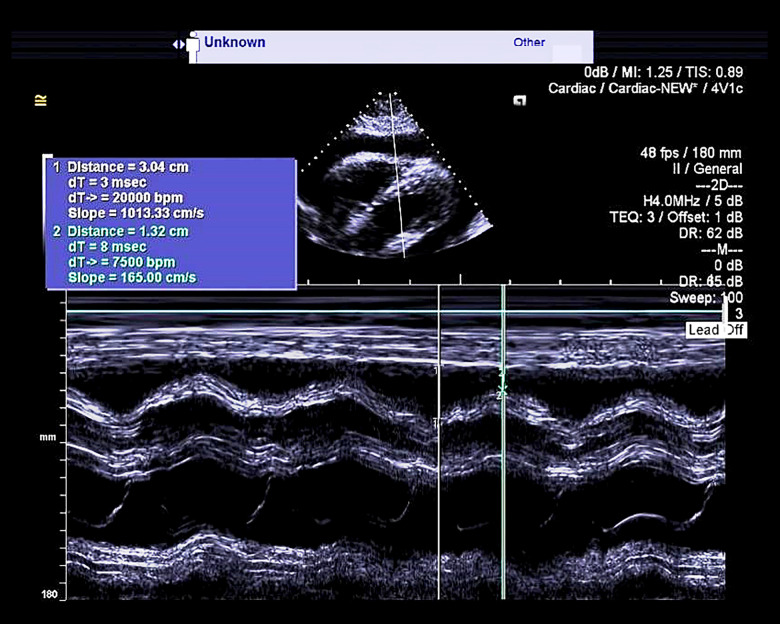Click the Unknown patient name field
Screen dimensions: 780x624
point(235,43)
